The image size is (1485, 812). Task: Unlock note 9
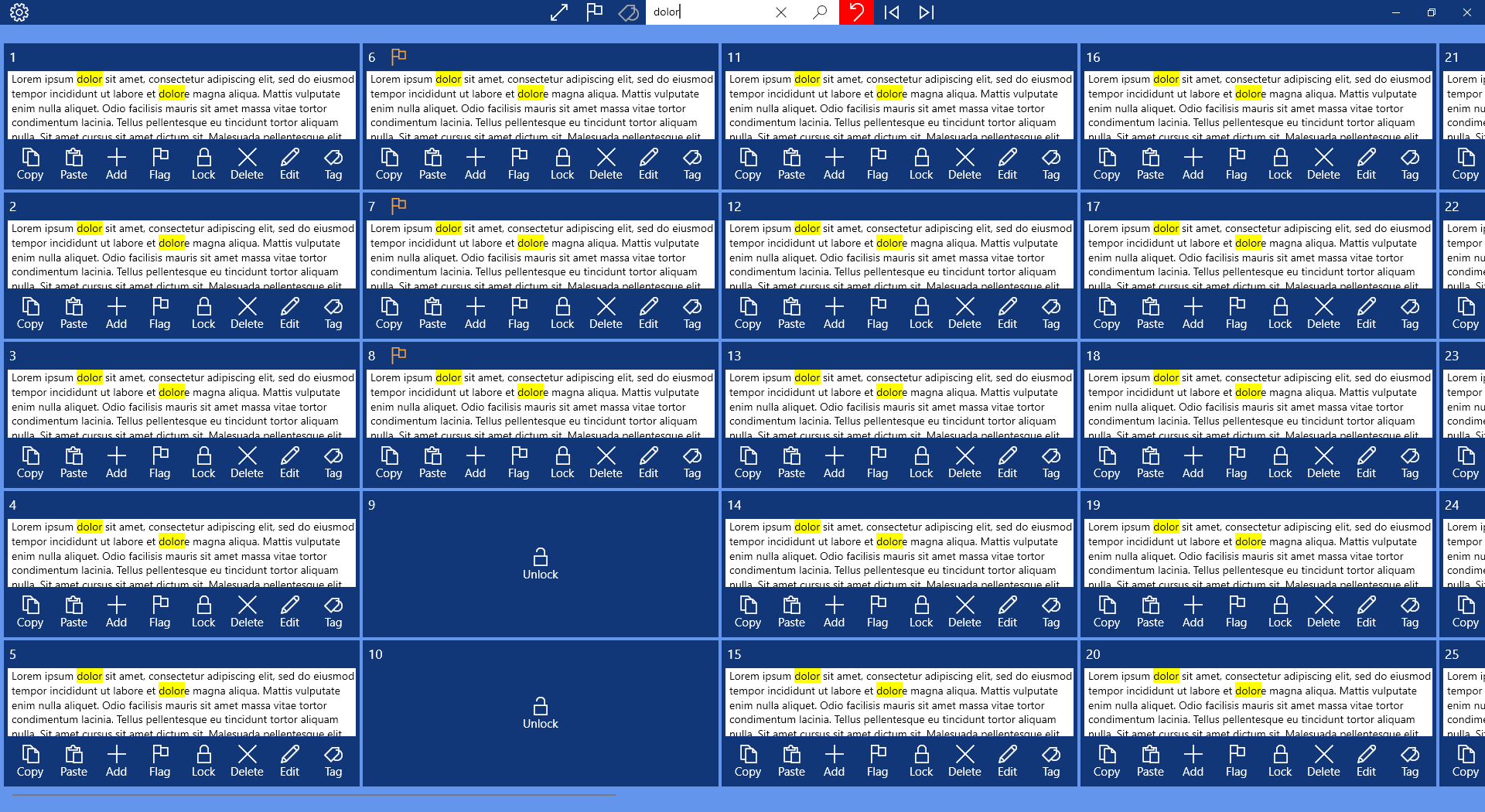540,565
